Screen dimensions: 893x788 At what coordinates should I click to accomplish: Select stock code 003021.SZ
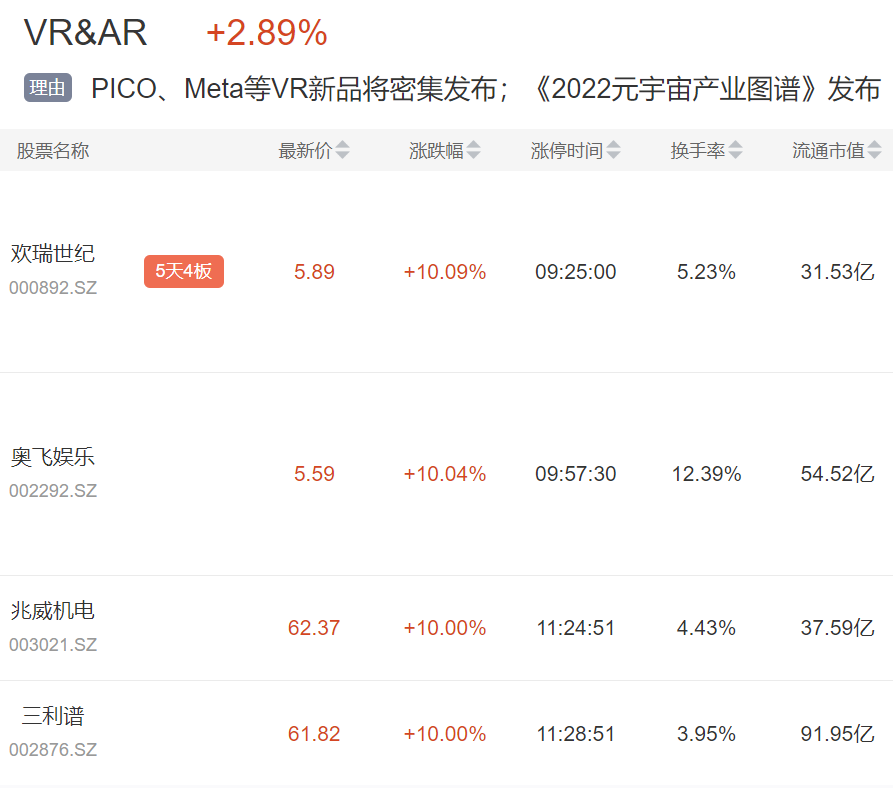tap(53, 645)
